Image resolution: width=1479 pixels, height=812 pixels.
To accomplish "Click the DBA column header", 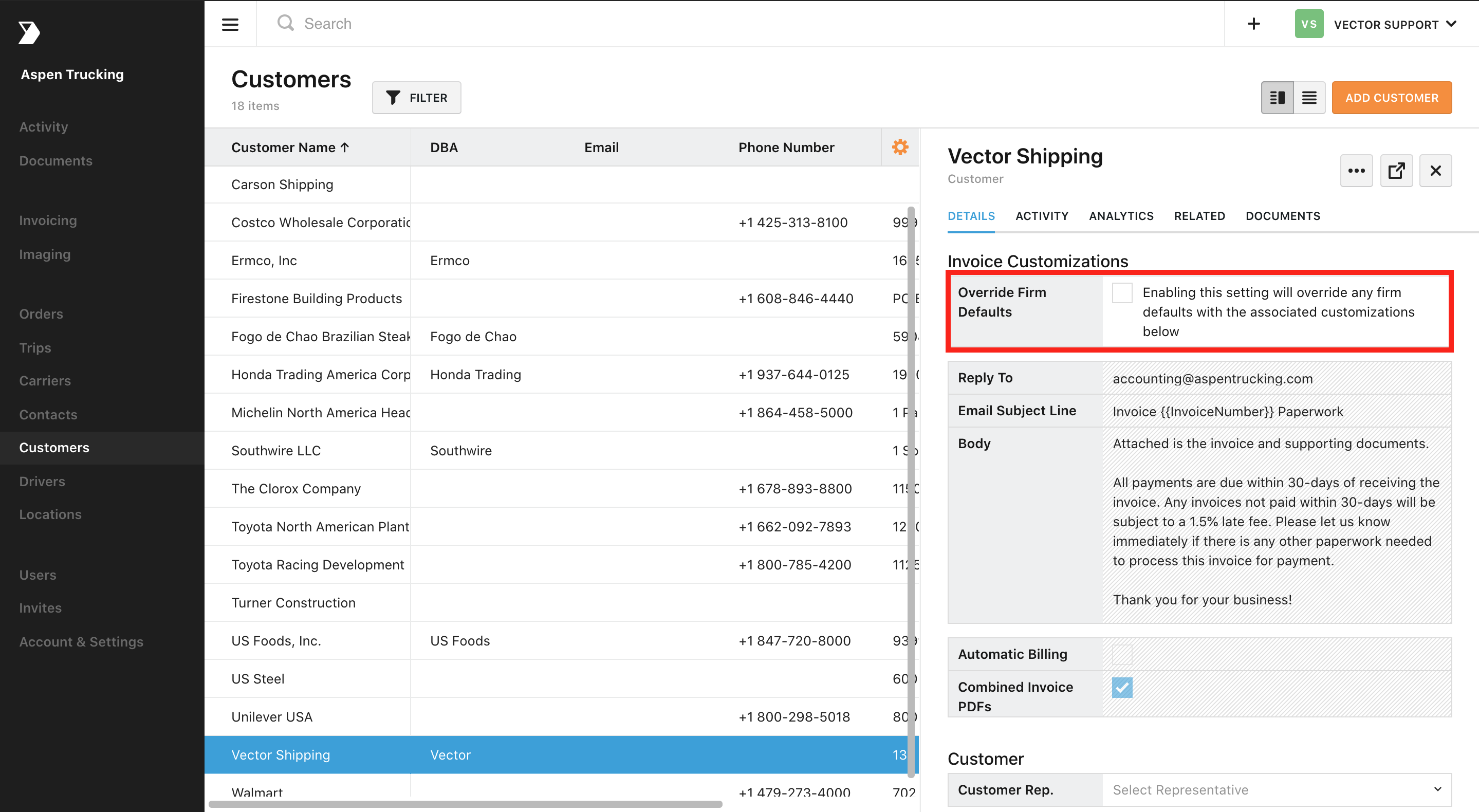I will [x=444, y=147].
